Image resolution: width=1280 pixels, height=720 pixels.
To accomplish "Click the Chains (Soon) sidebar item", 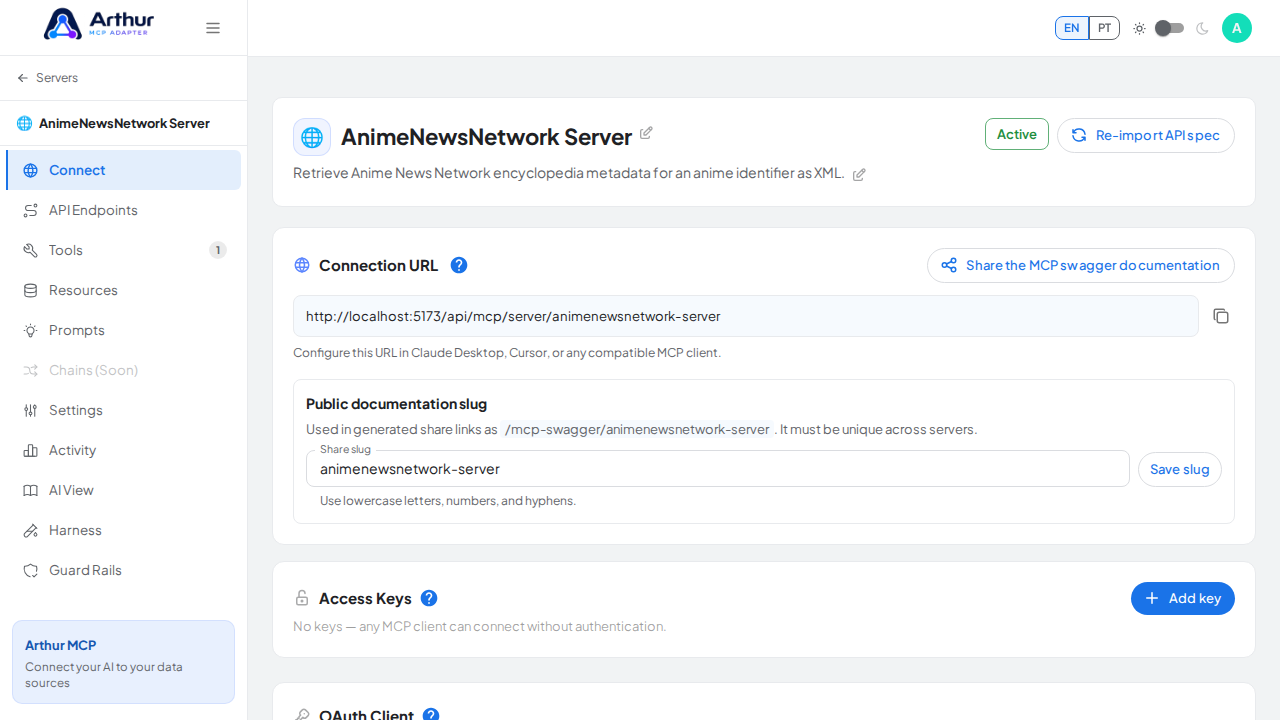I will pos(124,370).
